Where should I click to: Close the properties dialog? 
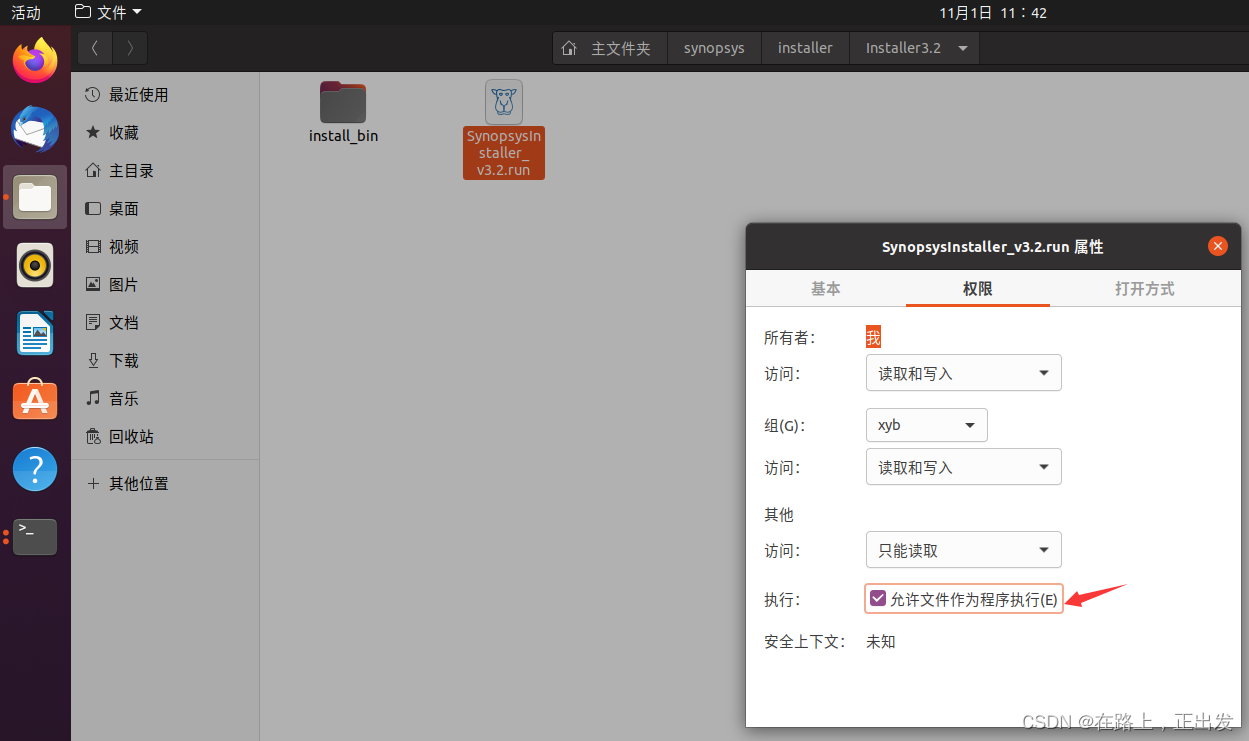point(1217,246)
